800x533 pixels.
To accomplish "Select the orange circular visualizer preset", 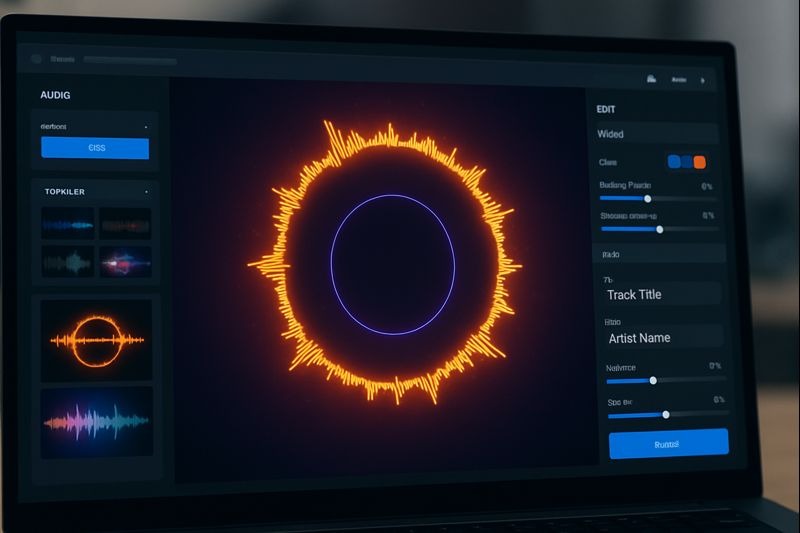I will coord(96,339).
